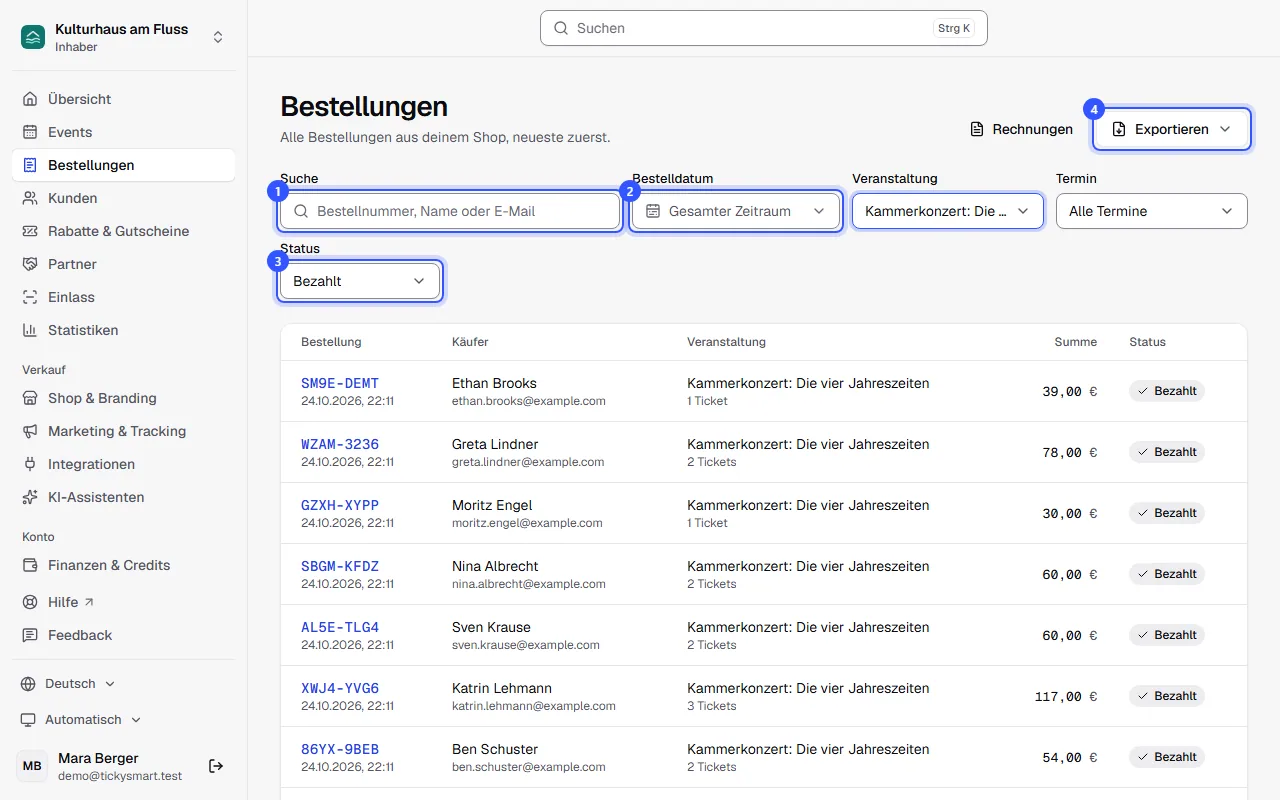Click the global Suchen field
Screen dimensions: 1280x800
pyautogui.click(x=764, y=28)
